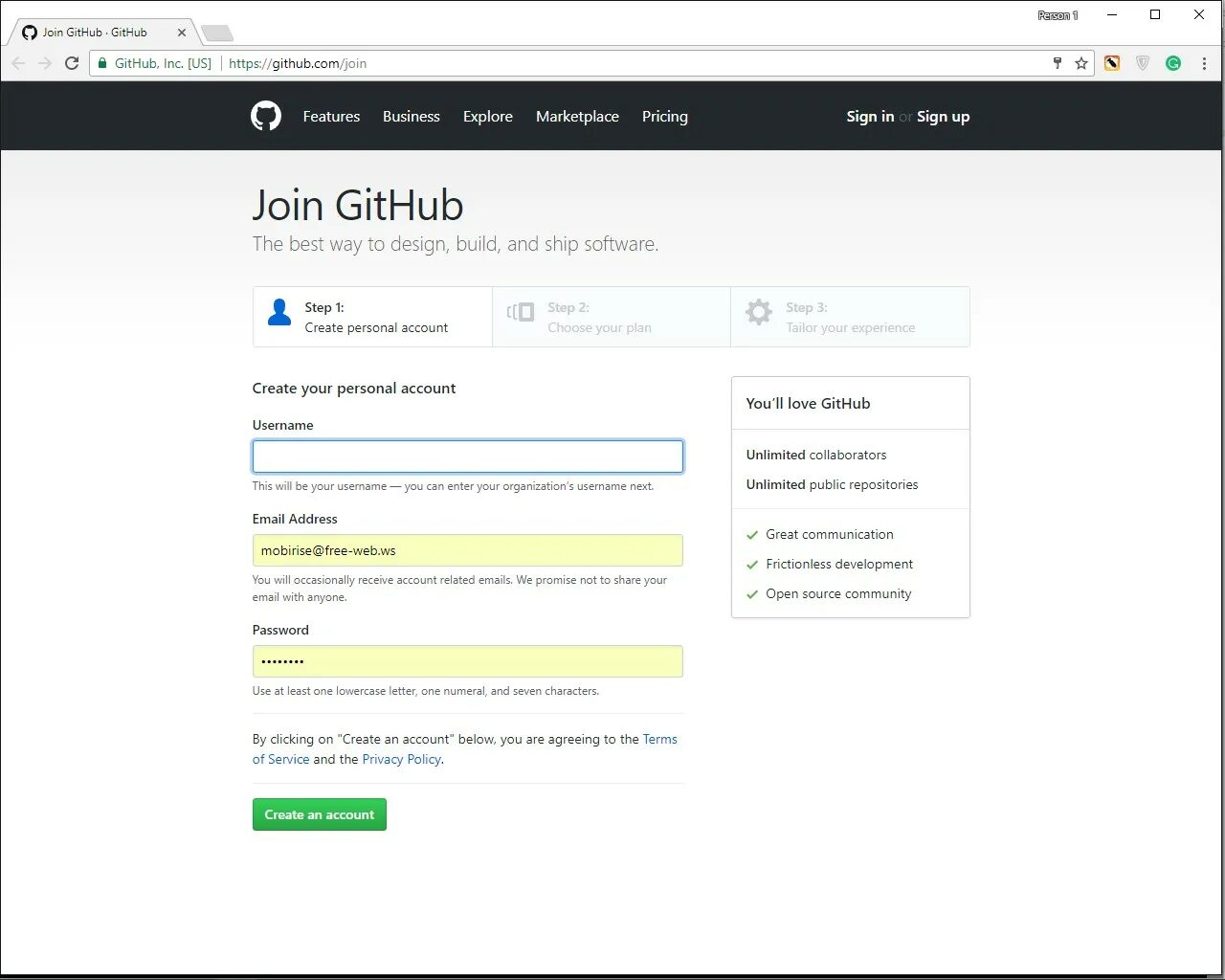Click the 'Choose your plan' step text
Viewport: 1225px width, 980px height.
(599, 327)
